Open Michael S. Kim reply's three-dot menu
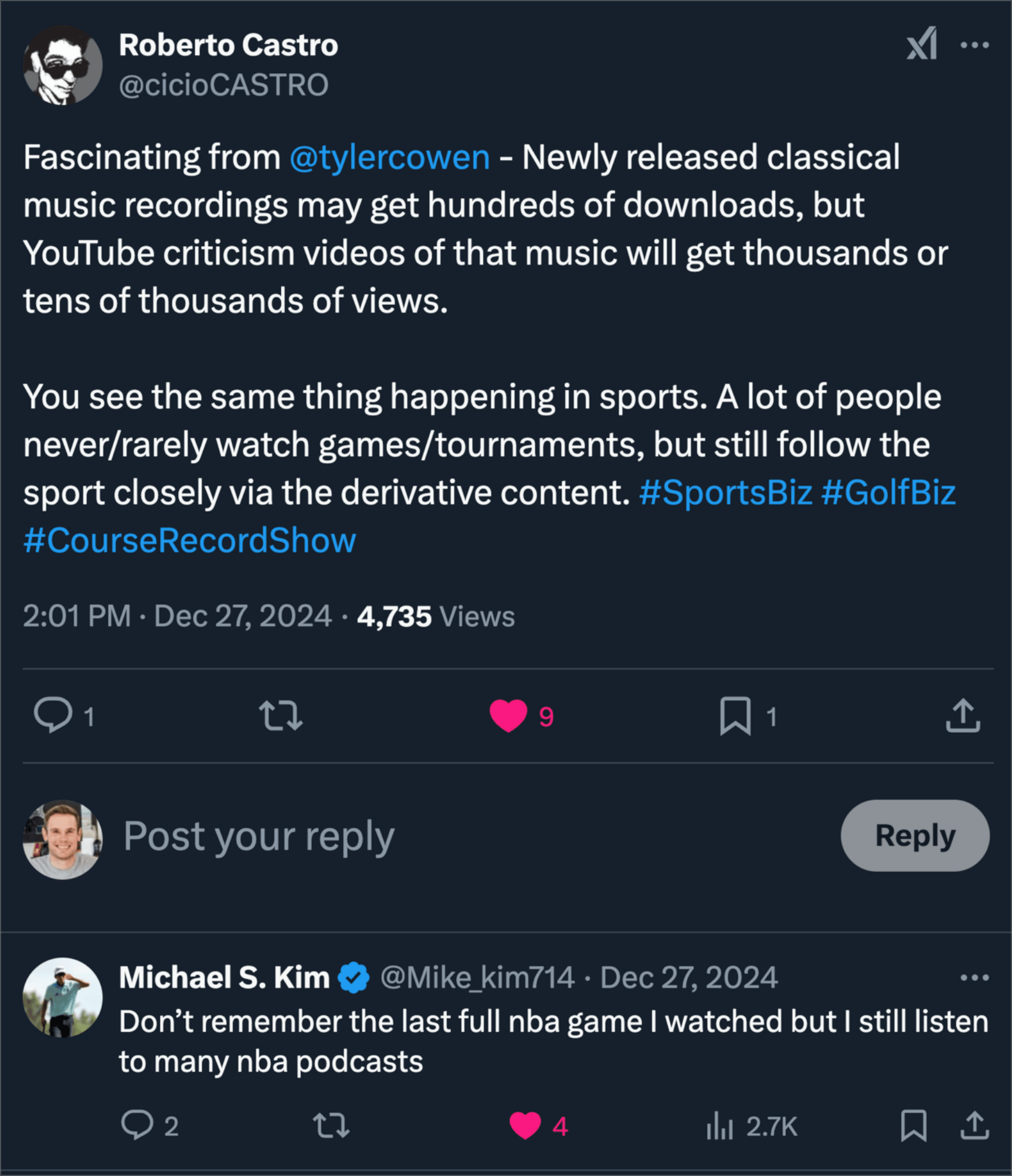The width and height of the screenshot is (1012, 1176). (974, 977)
